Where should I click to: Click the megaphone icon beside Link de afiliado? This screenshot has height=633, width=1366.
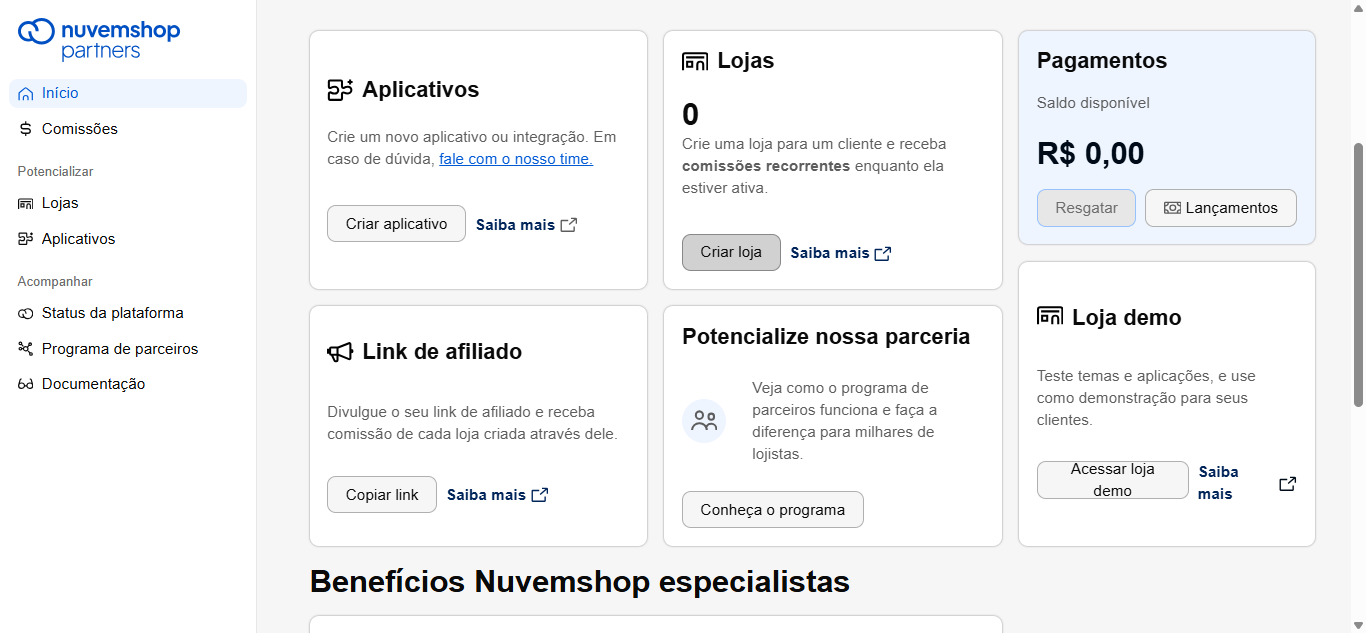click(340, 352)
